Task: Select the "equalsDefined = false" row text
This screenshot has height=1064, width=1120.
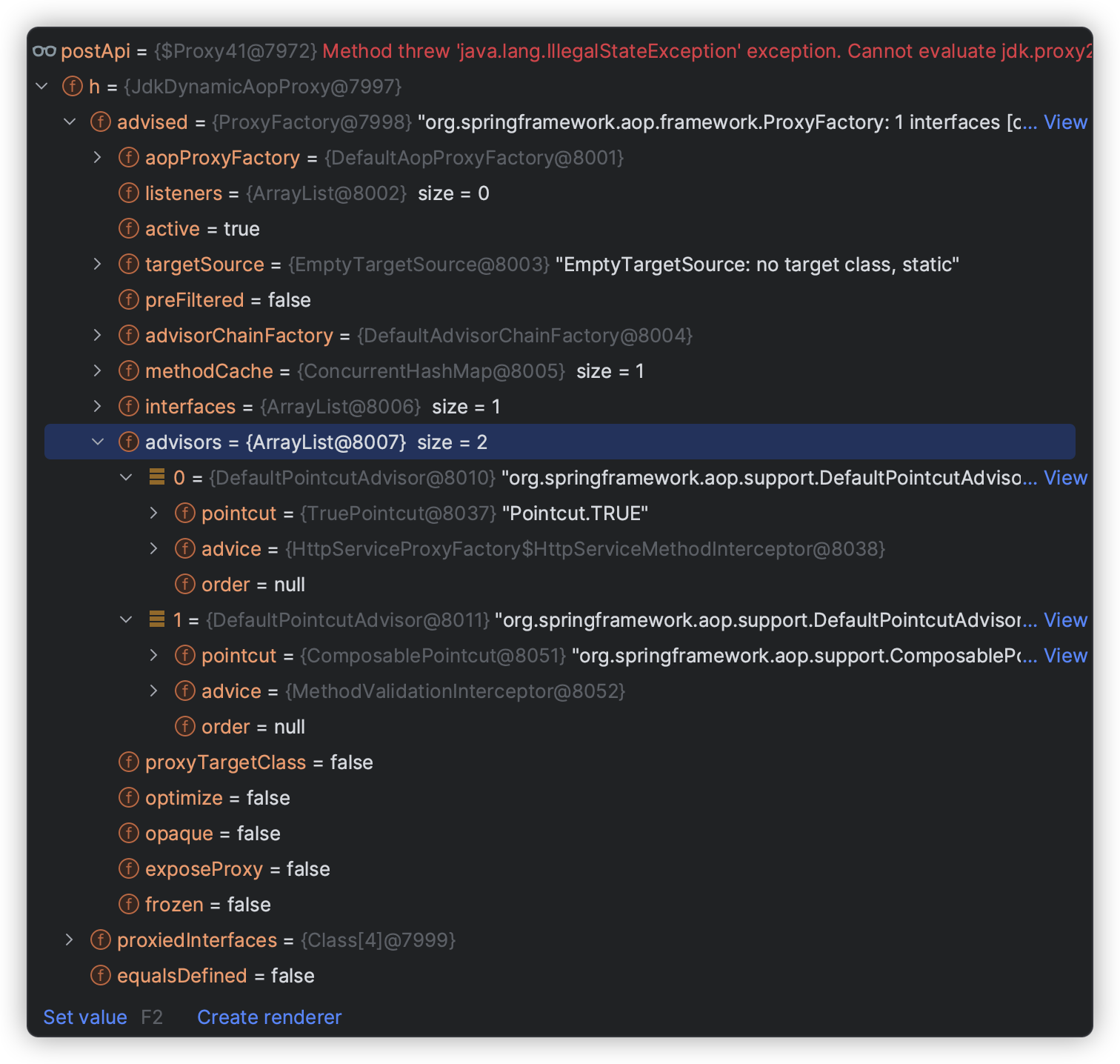Action: pyautogui.click(x=216, y=976)
